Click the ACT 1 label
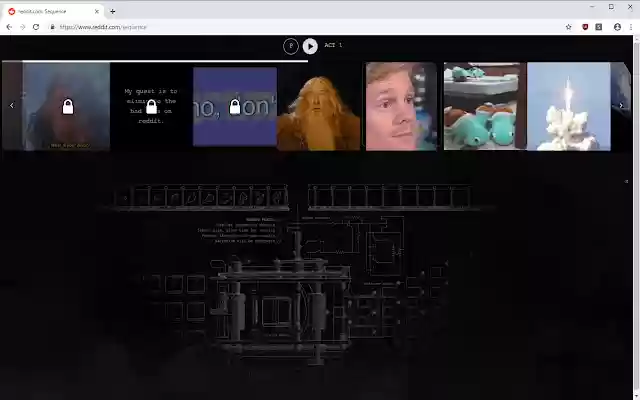Image resolution: width=640 pixels, height=400 pixels. (333, 45)
